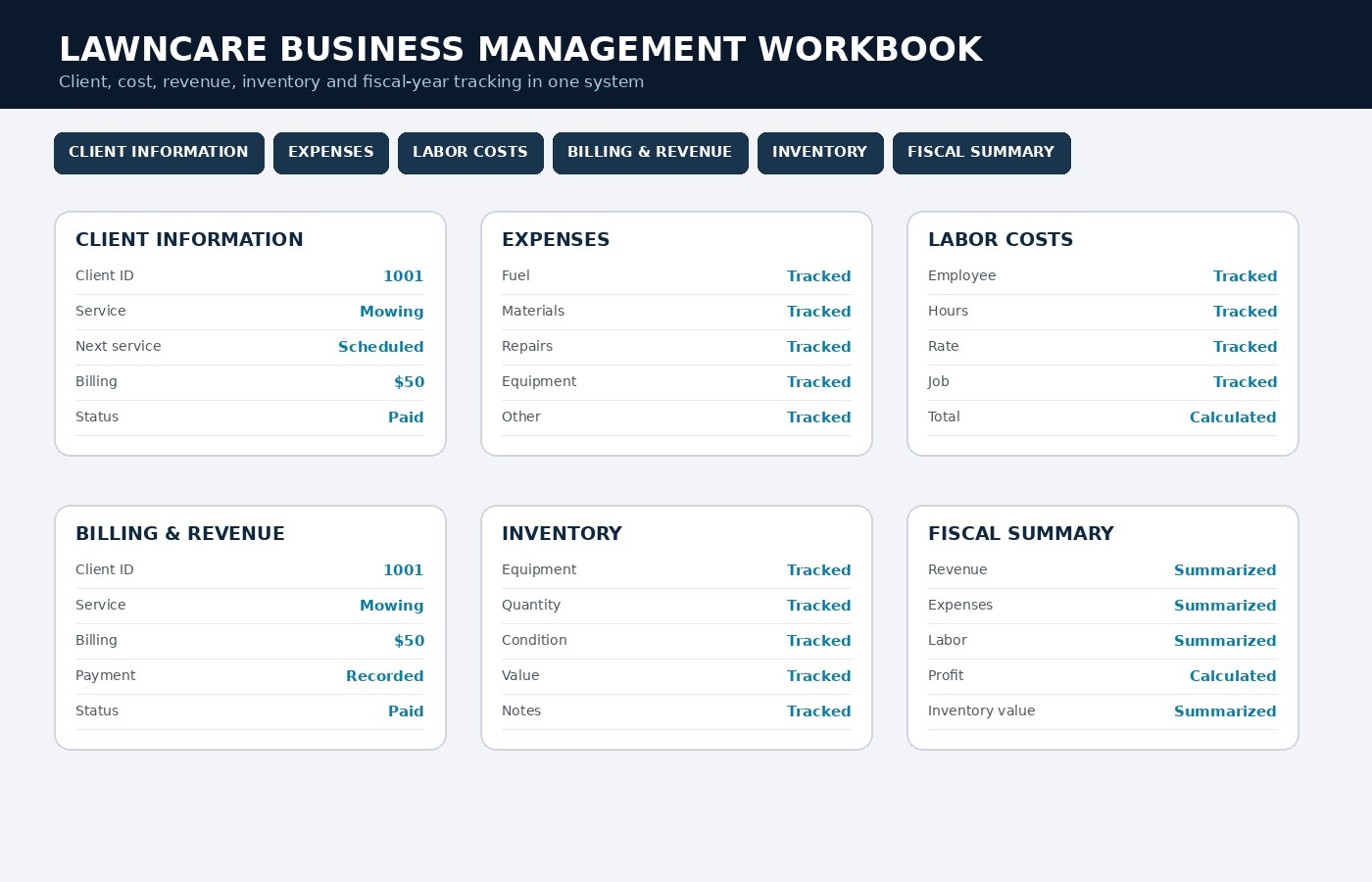Select the Employee label
1372x882 pixels.
point(962,275)
